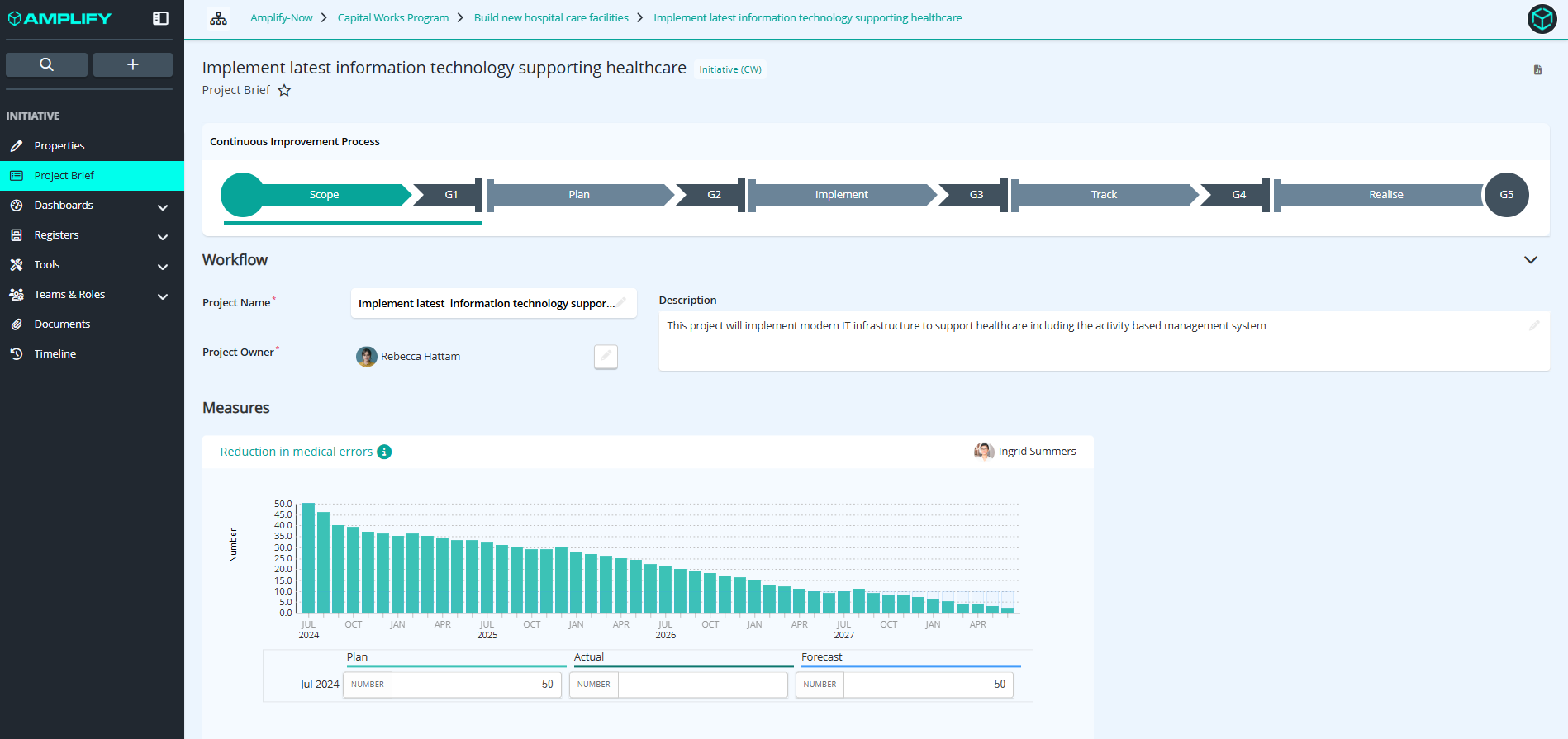
Task: Open the Reduction in medical errors link
Action: point(296,452)
